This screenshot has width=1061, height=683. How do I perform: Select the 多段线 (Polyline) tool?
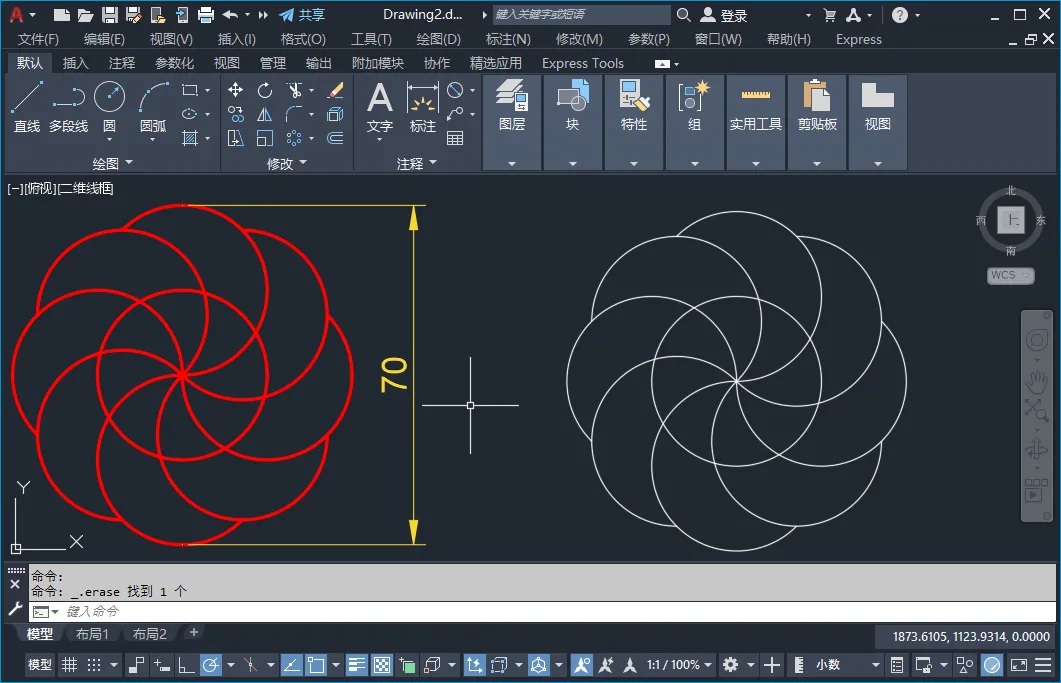pos(68,106)
